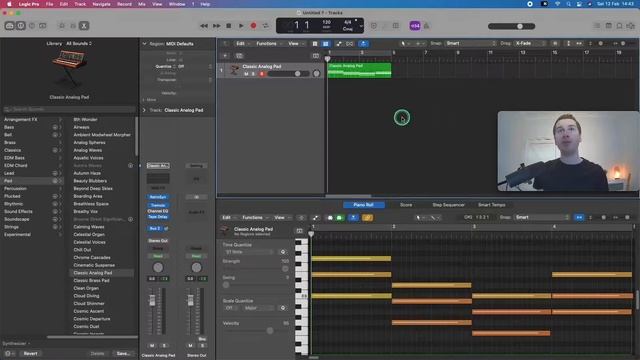This screenshot has width=640, height=360.
Task: Toggle the metronome click button
Action: (x=426, y=26)
